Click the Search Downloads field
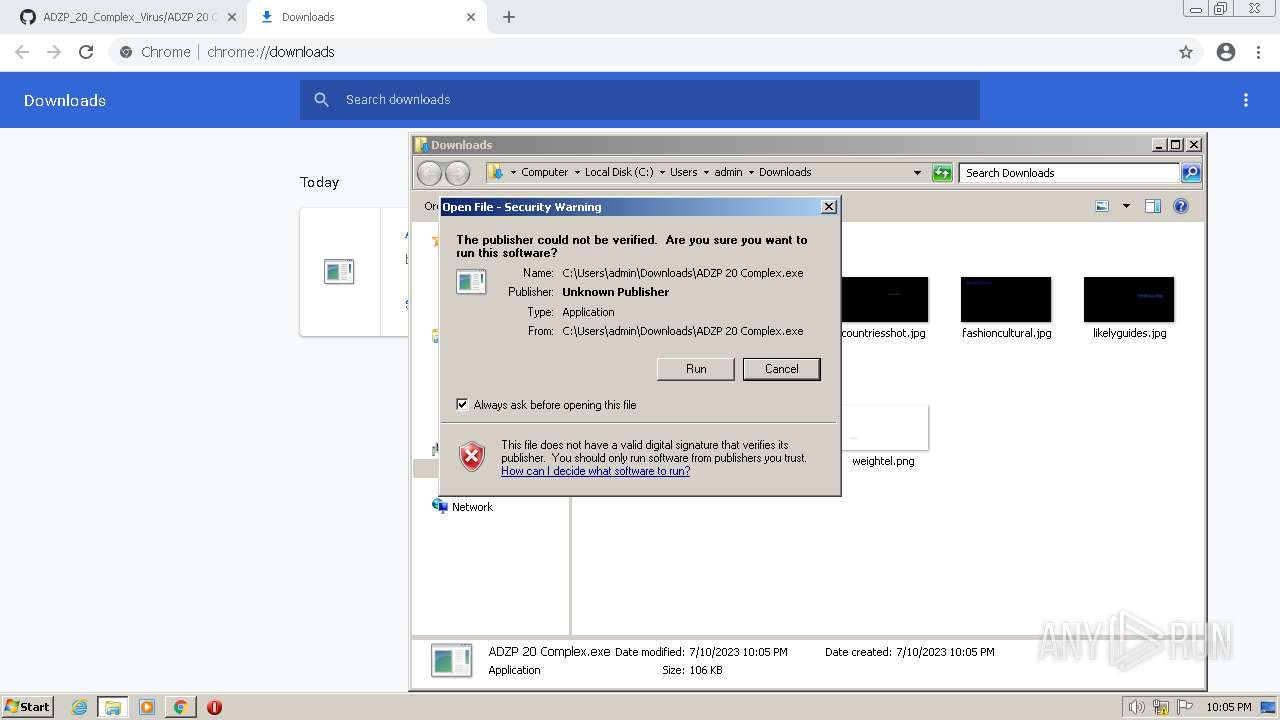Viewport: 1280px width, 720px height. [1069, 173]
